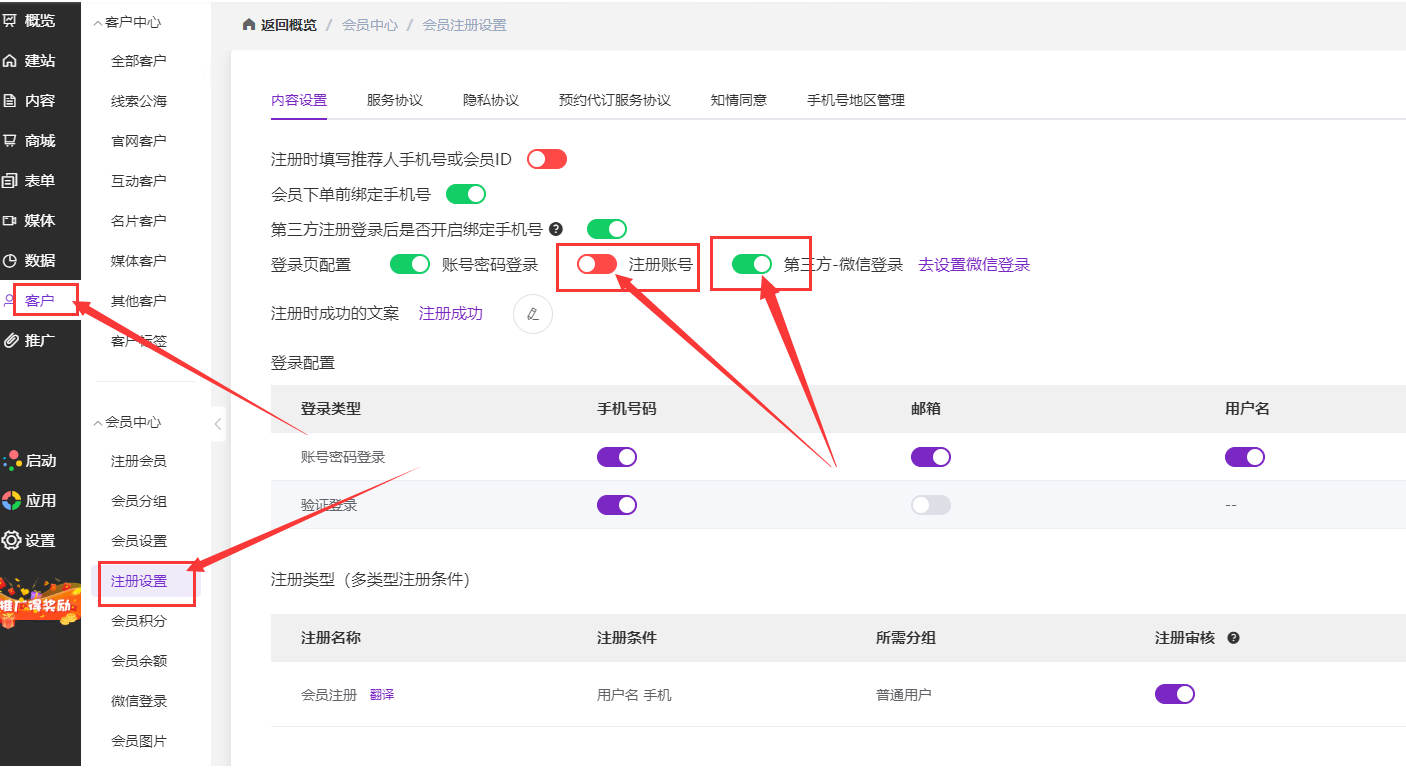
Task: Click the 翻译 link beside 会员注册
Action: [382, 694]
